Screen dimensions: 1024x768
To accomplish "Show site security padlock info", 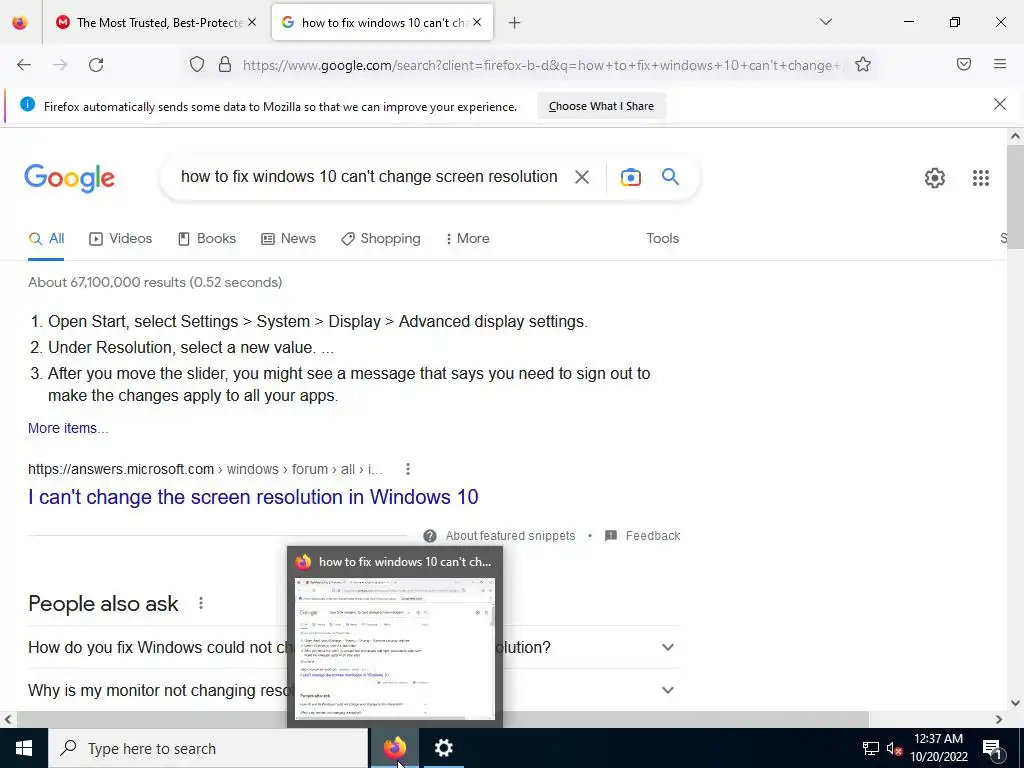I will [225, 65].
